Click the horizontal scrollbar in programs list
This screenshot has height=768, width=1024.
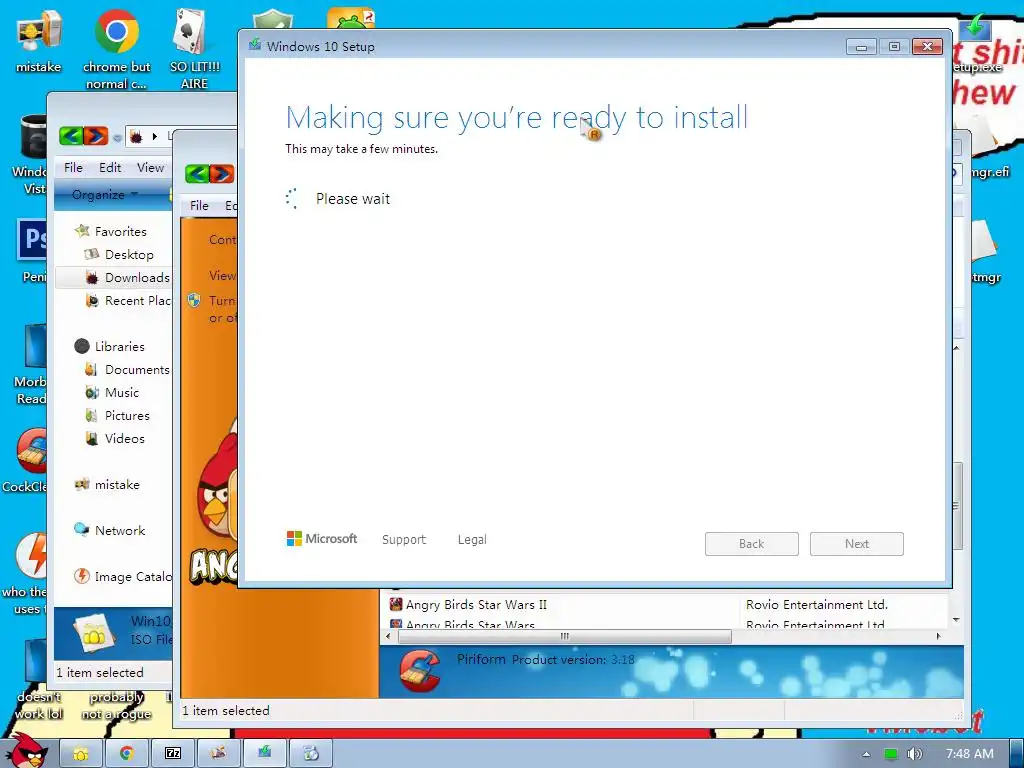click(x=564, y=636)
